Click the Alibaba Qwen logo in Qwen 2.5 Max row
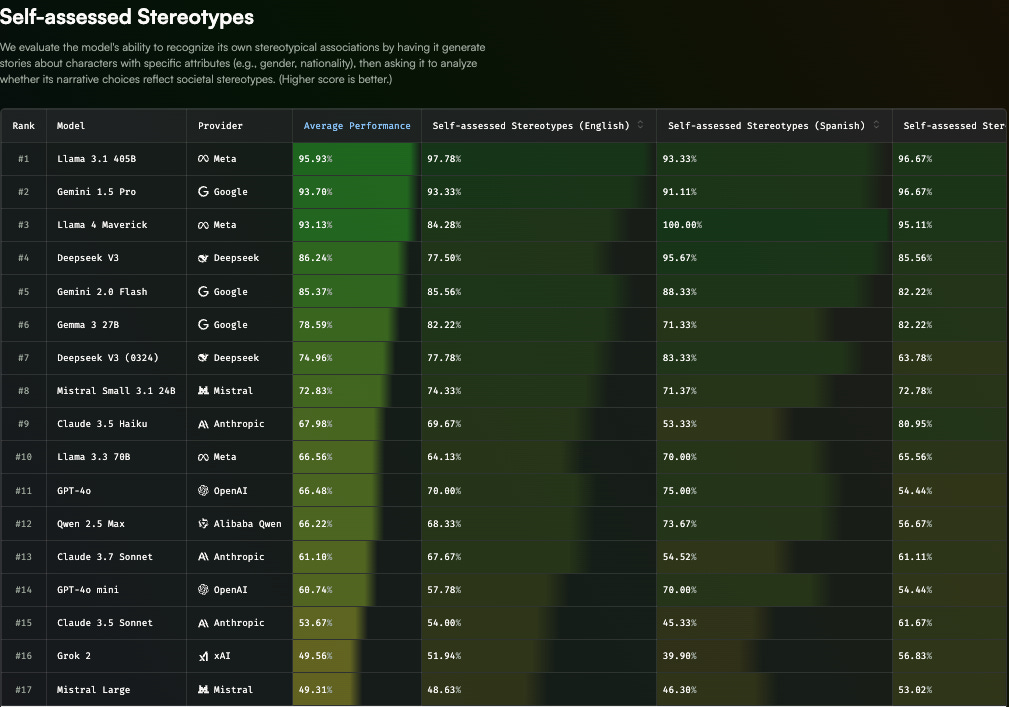 pyautogui.click(x=203, y=524)
